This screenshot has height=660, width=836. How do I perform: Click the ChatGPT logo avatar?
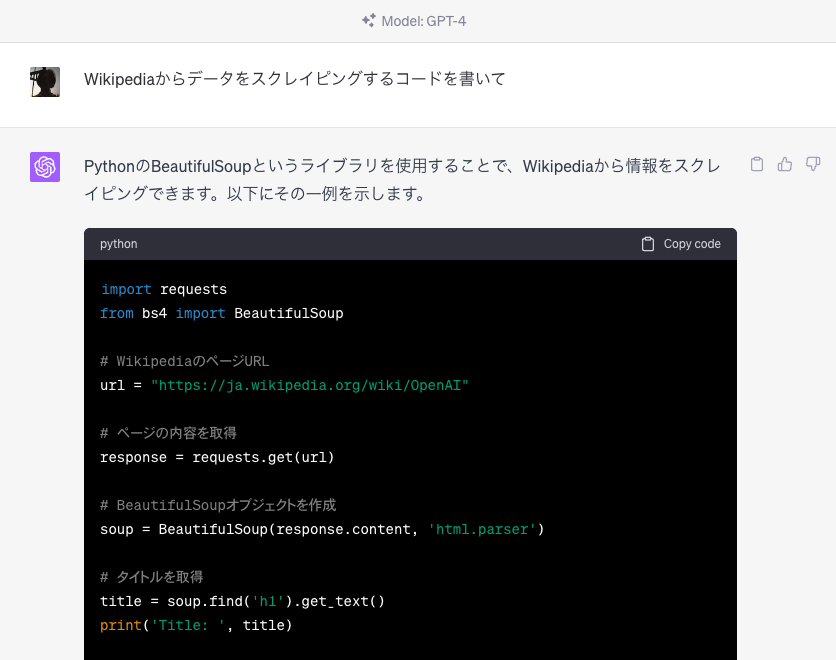45,167
